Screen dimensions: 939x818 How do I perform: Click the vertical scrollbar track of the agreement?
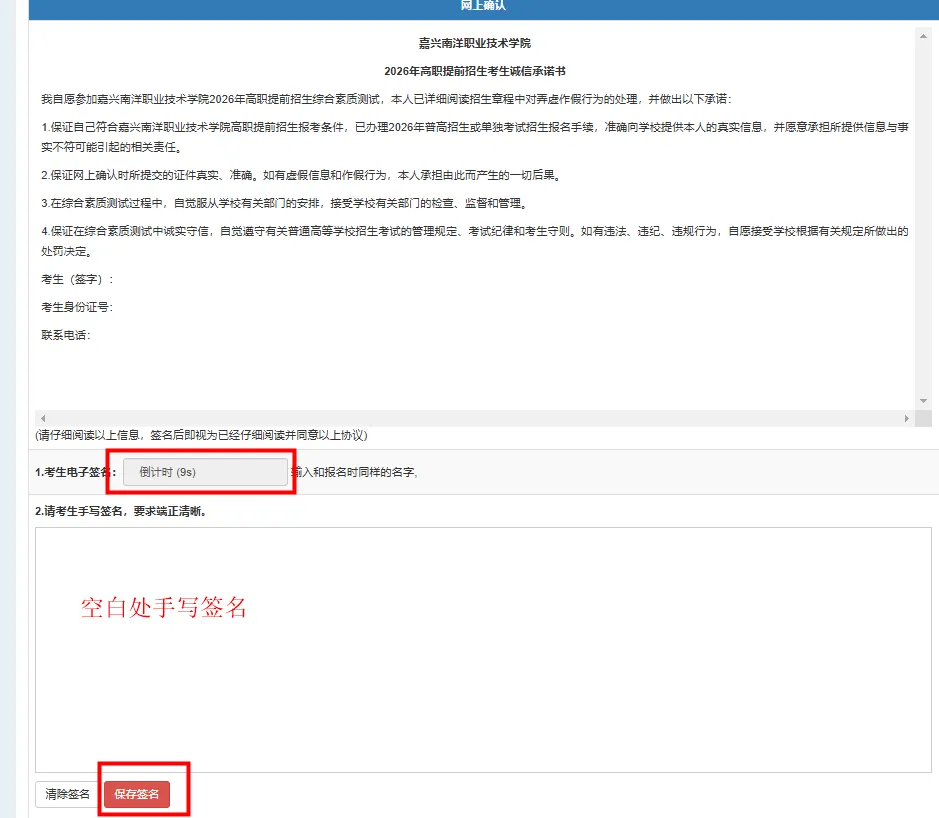923,220
